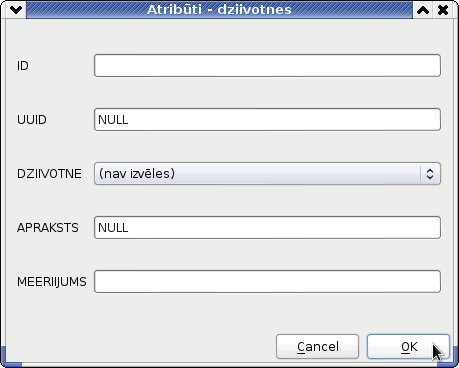Click the ID label
This screenshot has height=368, width=459.
(x=23, y=66)
